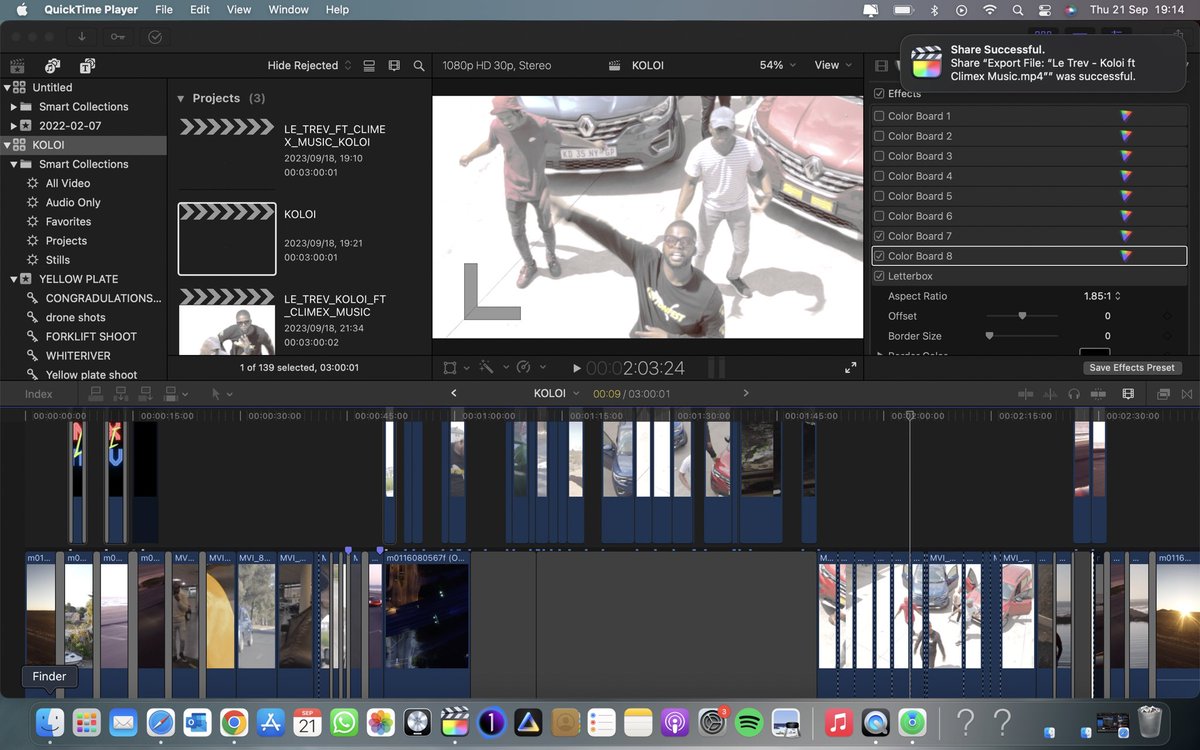Open the Transform tool pop-up in viewer

pos(456,368)
